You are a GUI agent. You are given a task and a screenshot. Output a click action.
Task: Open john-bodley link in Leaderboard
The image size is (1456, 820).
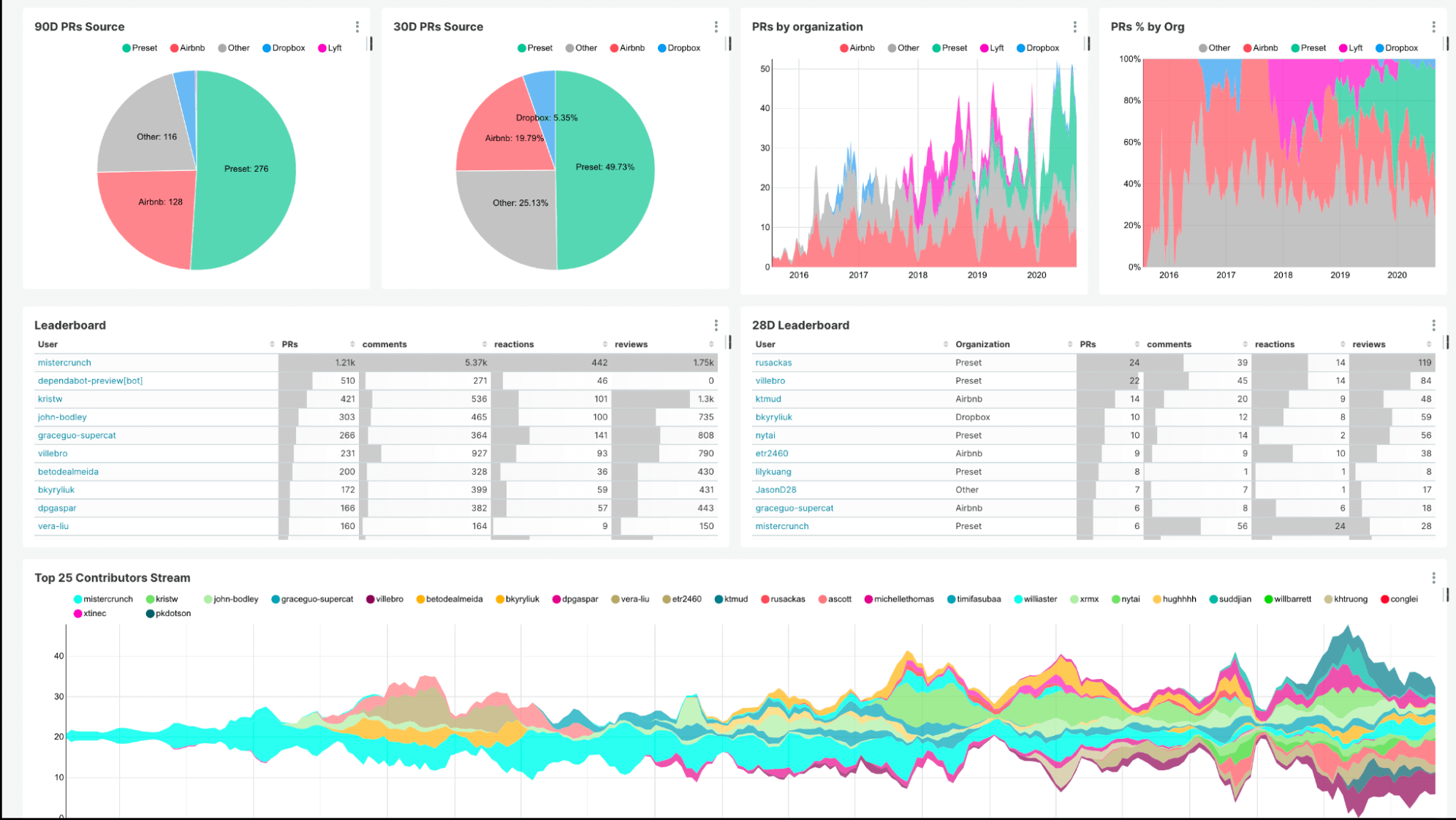[62, 417]
